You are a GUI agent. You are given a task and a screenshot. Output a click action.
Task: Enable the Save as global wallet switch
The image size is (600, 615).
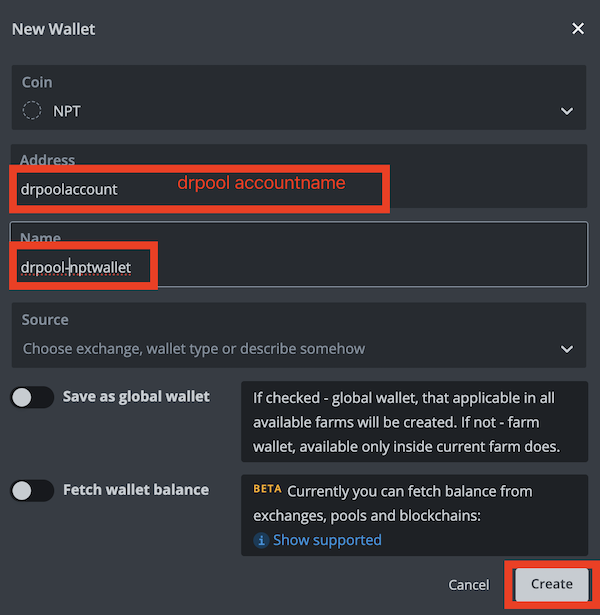32,397
